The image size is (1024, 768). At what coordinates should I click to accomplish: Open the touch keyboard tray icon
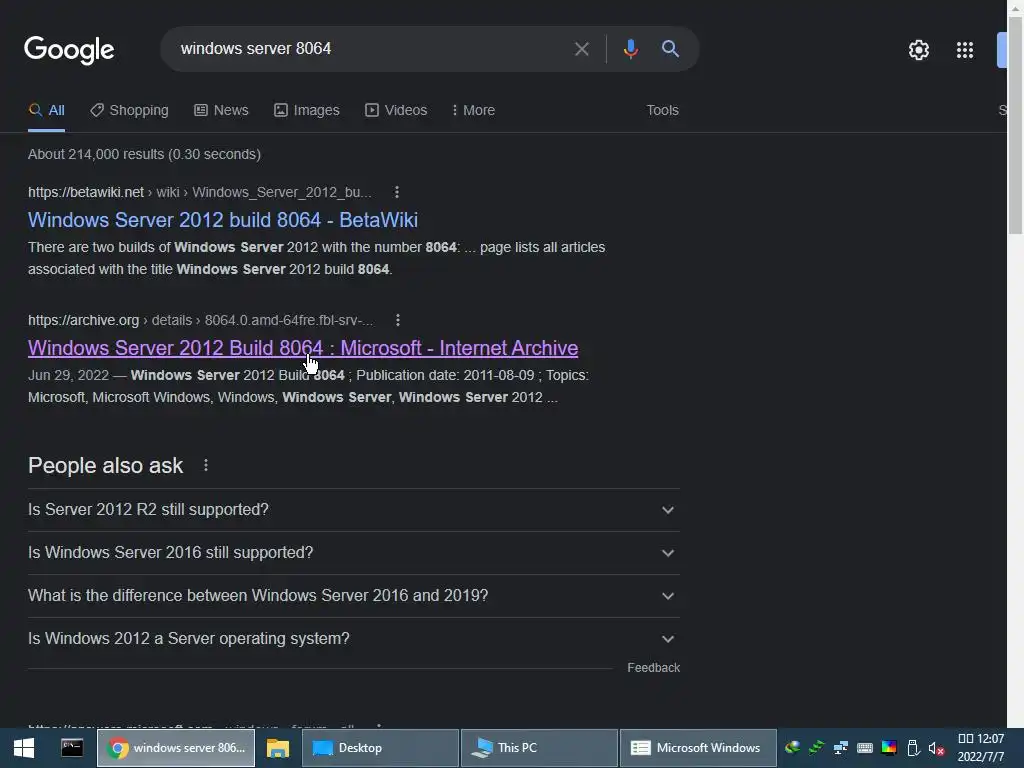(x=865, y=748)
